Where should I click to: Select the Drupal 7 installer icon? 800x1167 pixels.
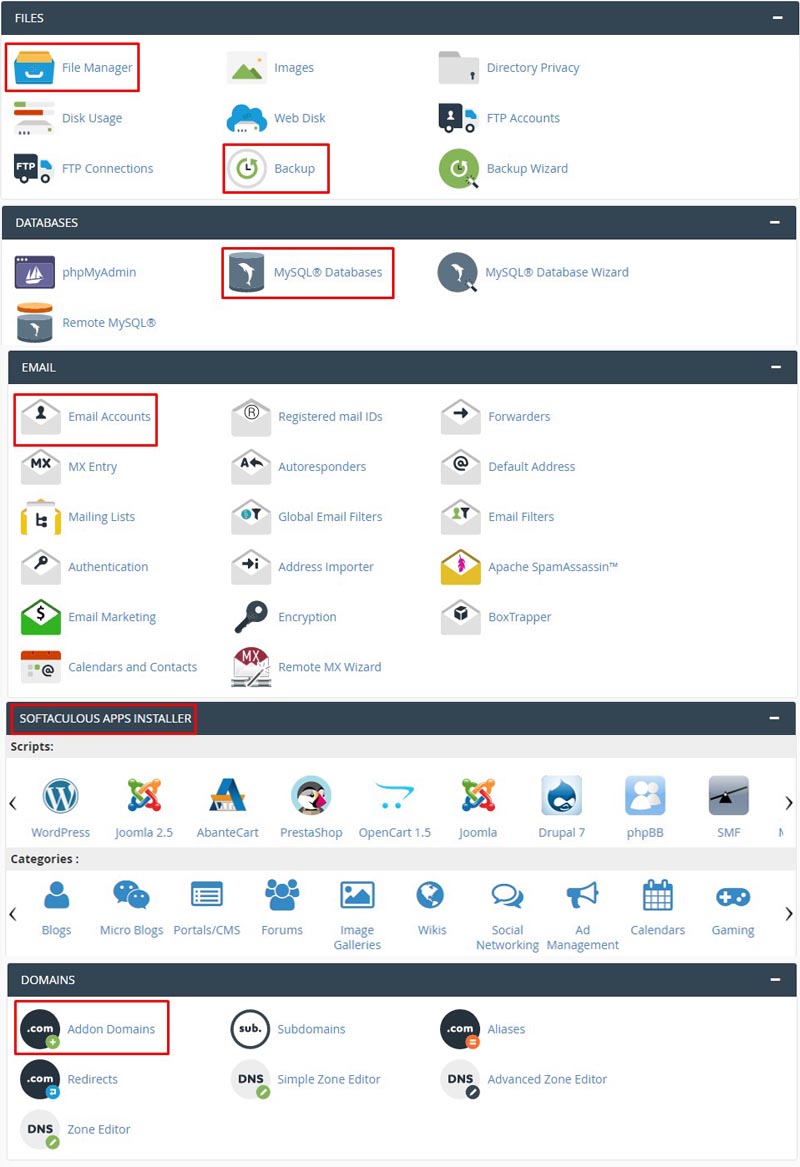(x=561, y=796)
